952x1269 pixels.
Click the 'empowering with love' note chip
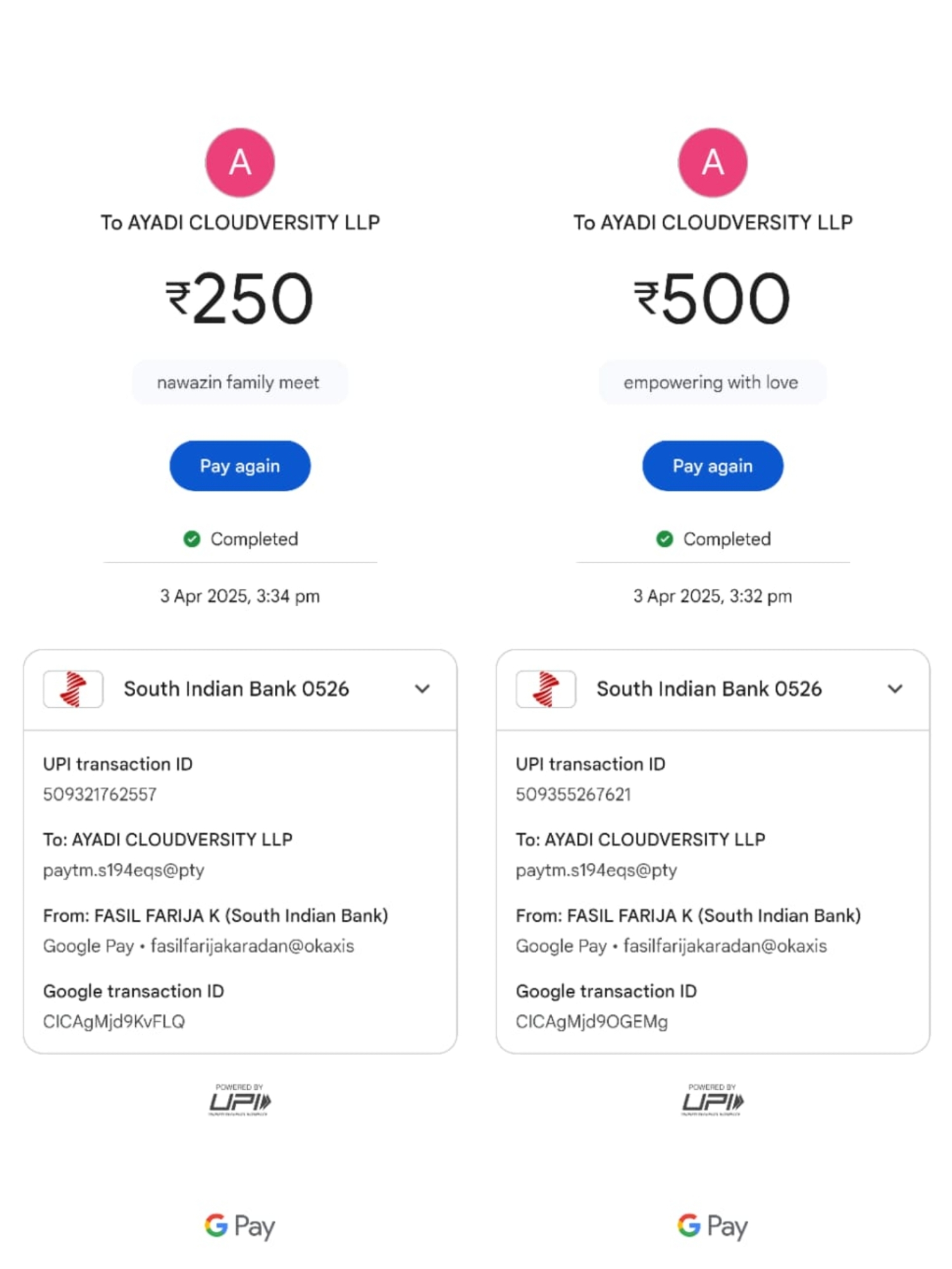(x=711, y=382)
